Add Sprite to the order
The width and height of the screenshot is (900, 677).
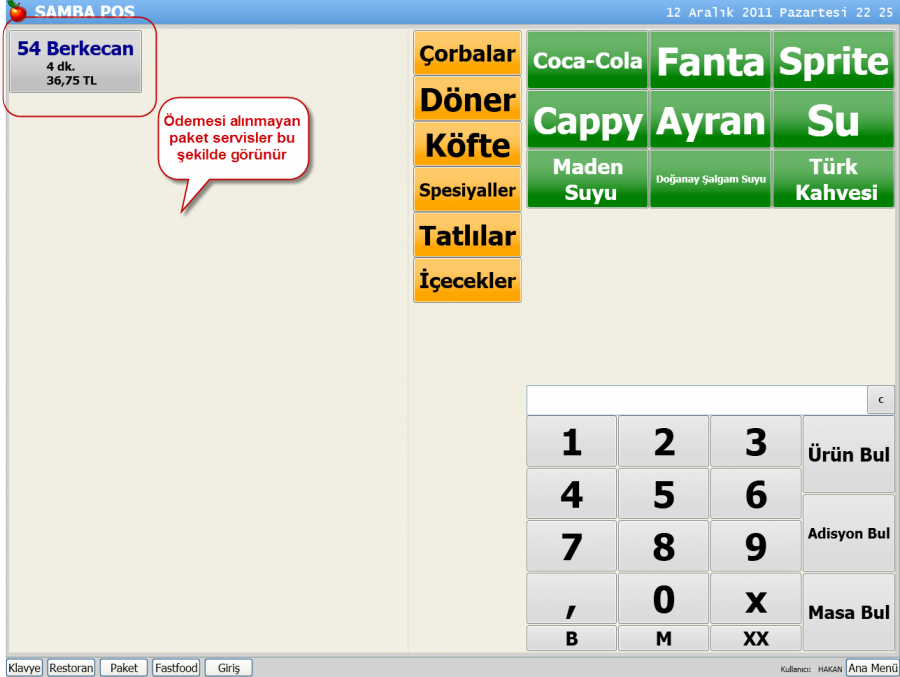click(x=833, y=60)
